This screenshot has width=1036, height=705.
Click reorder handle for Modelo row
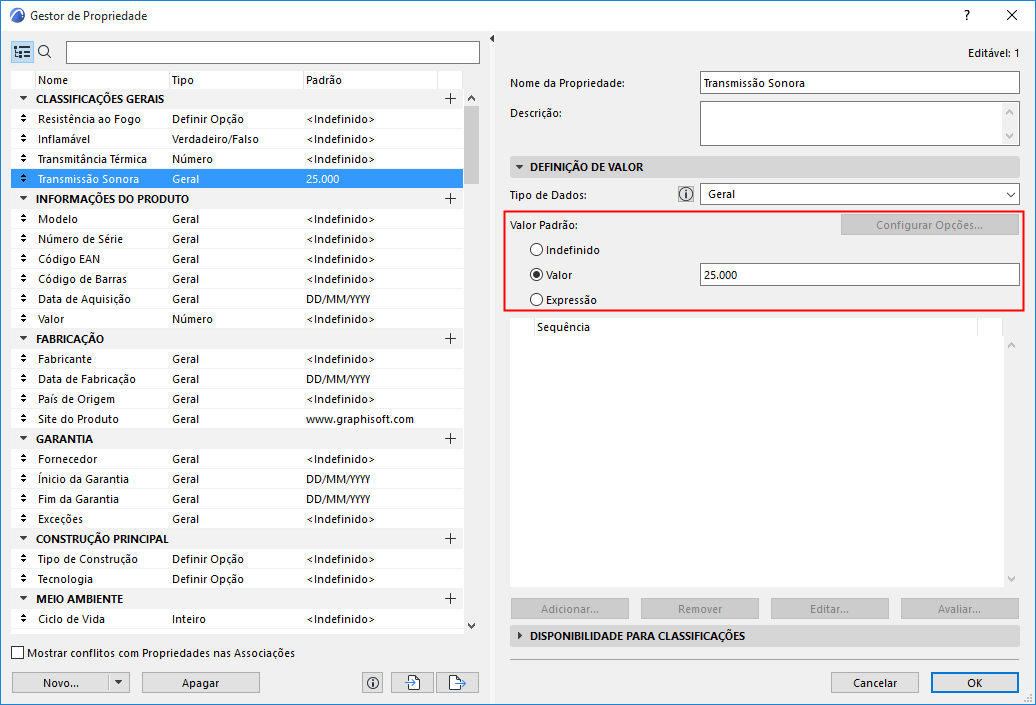click(x=23, y=219)
